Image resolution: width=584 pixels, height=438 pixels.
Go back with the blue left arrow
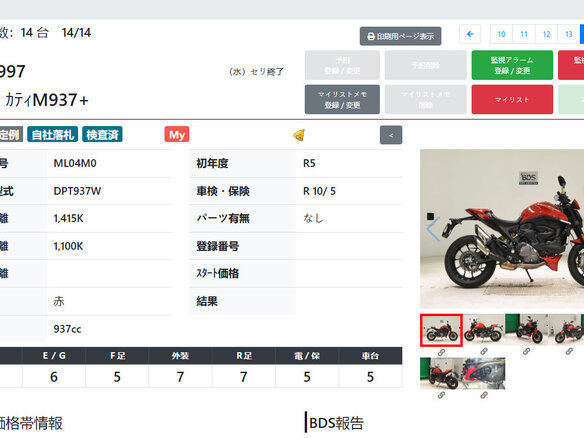tap(470, 34)
